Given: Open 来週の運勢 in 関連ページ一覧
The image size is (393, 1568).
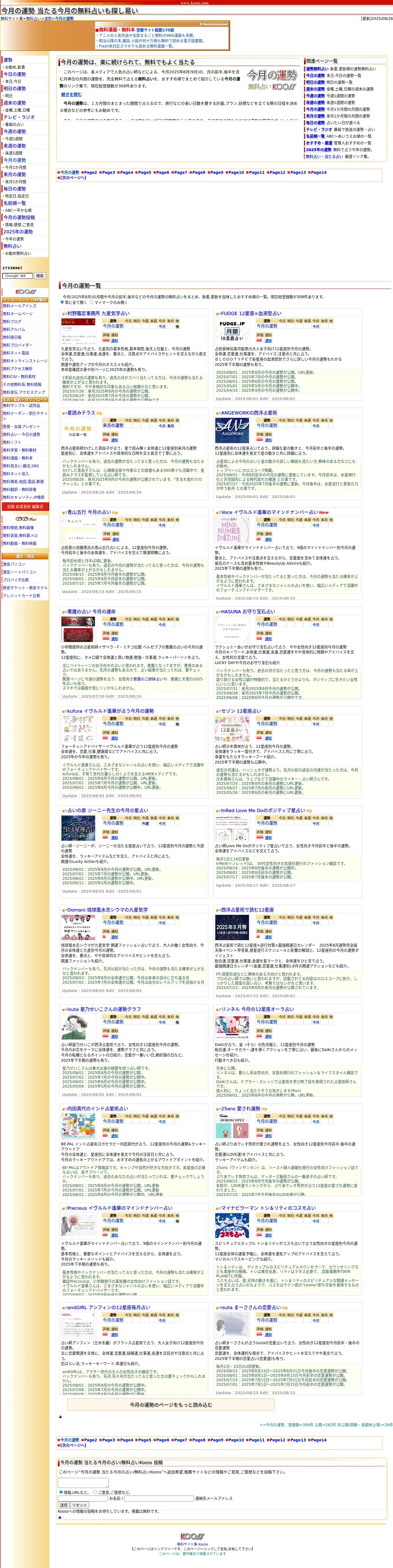Looking at the screenshot, I should pyautogui.click(x=315, y=102).
